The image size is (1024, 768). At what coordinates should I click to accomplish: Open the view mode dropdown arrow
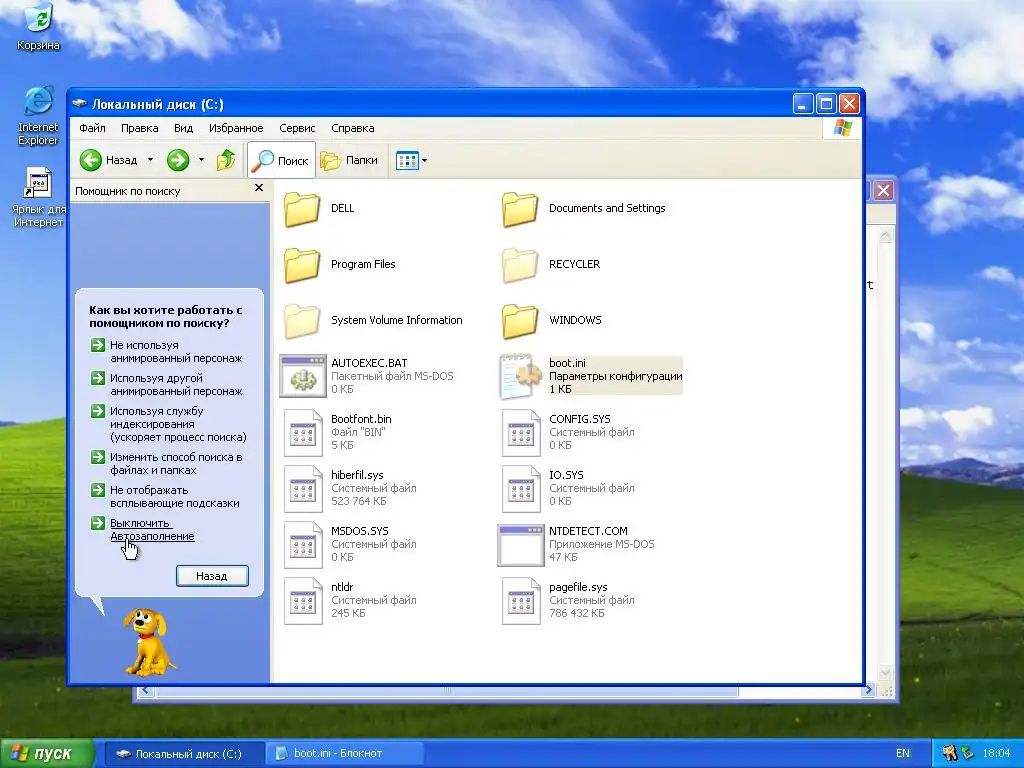pos(424,160)
